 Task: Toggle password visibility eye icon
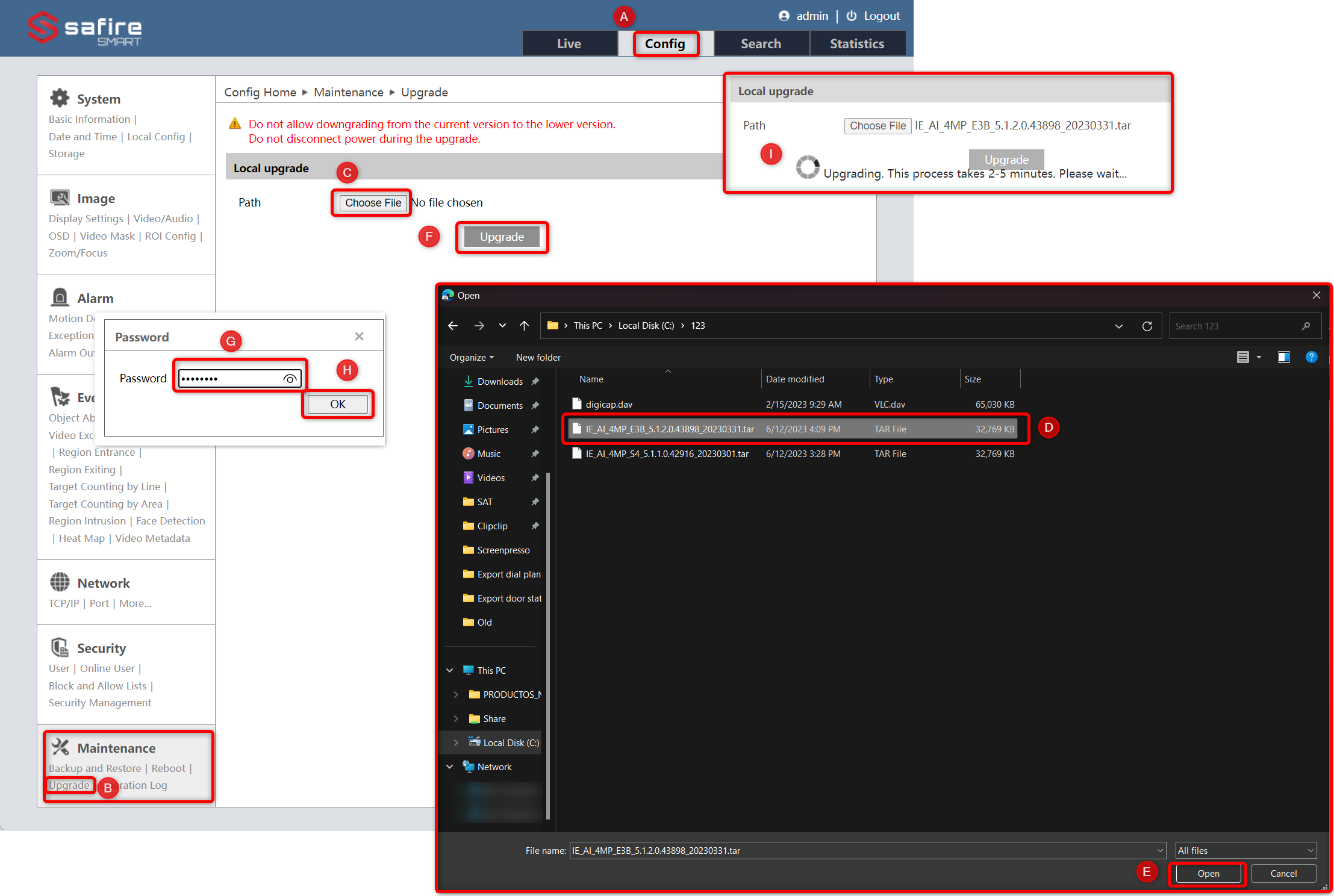point(290,379)
